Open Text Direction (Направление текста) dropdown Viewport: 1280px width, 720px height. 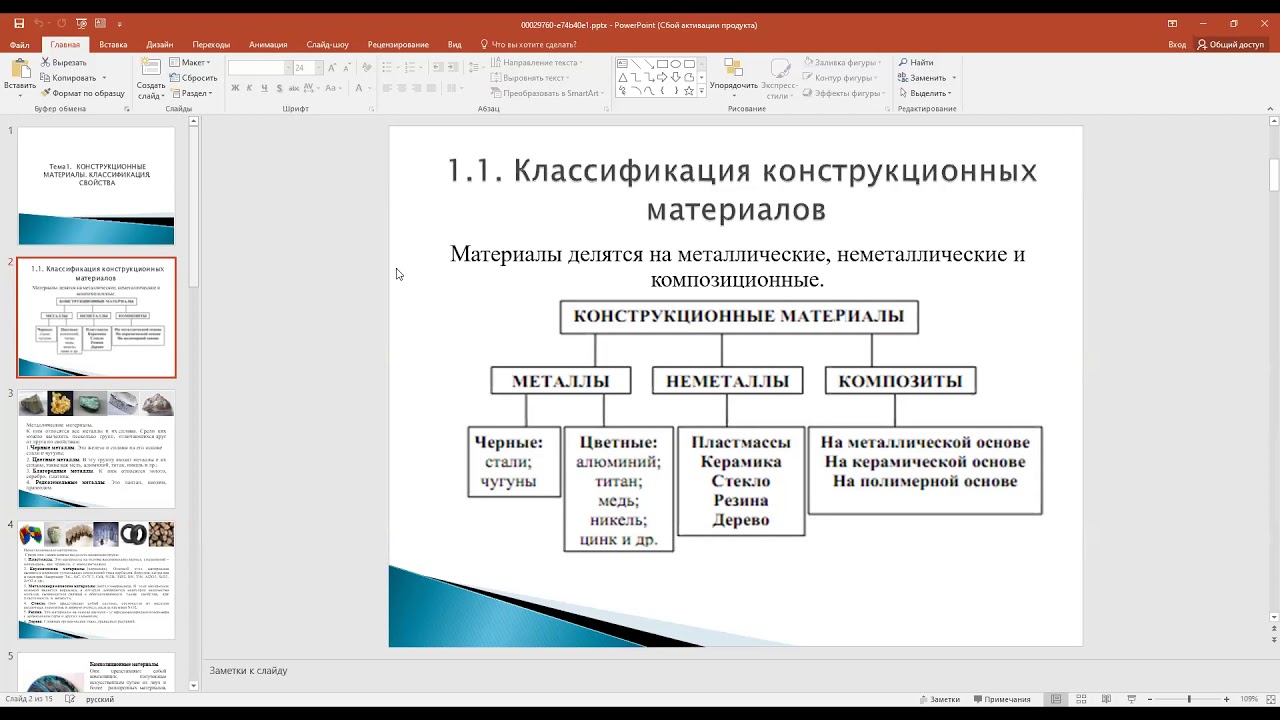pyautogui.click(x=535, y=62)
